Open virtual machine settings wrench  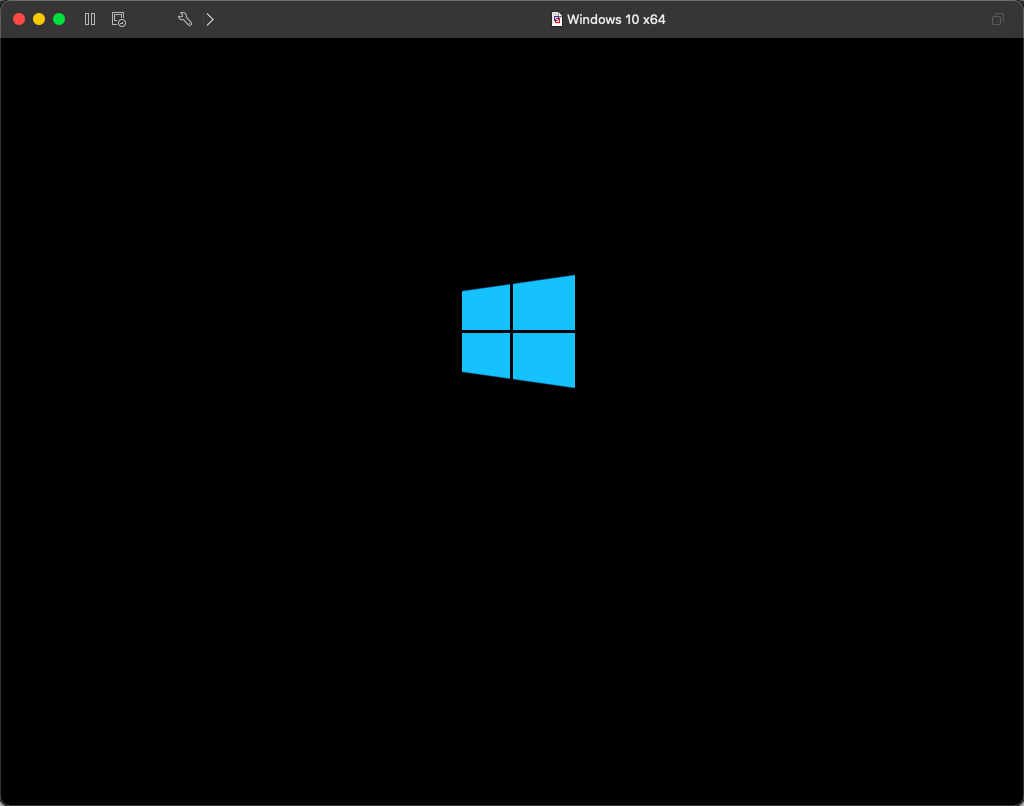point(185,20)
